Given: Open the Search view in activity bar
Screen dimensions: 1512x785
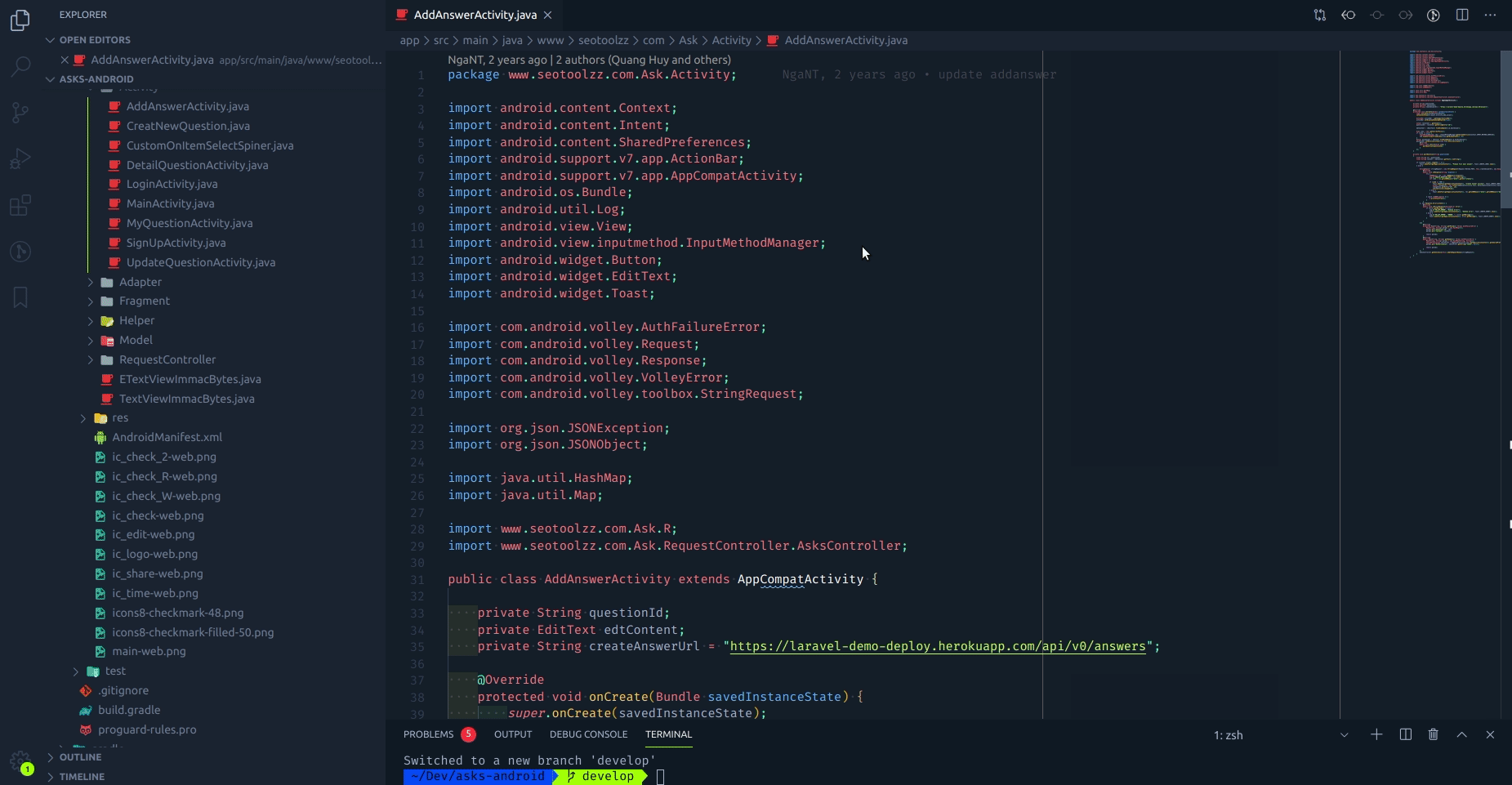Looking at the screenshot, I should 20,66.
